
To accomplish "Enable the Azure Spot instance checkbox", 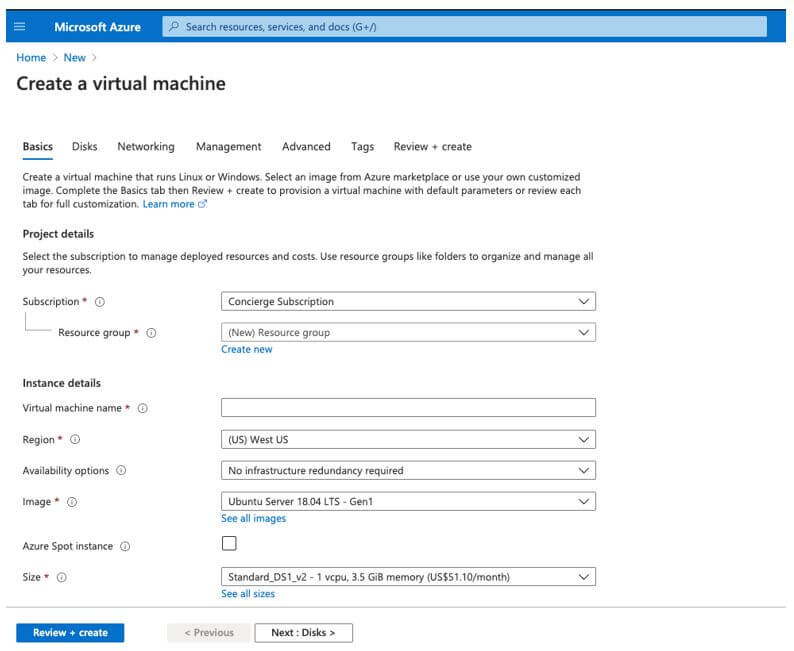I will 229,544.
